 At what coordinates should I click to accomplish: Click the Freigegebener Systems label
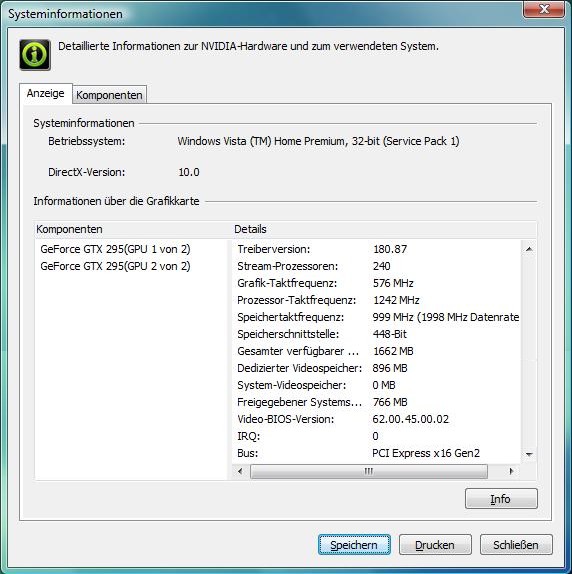click(299, 402)
